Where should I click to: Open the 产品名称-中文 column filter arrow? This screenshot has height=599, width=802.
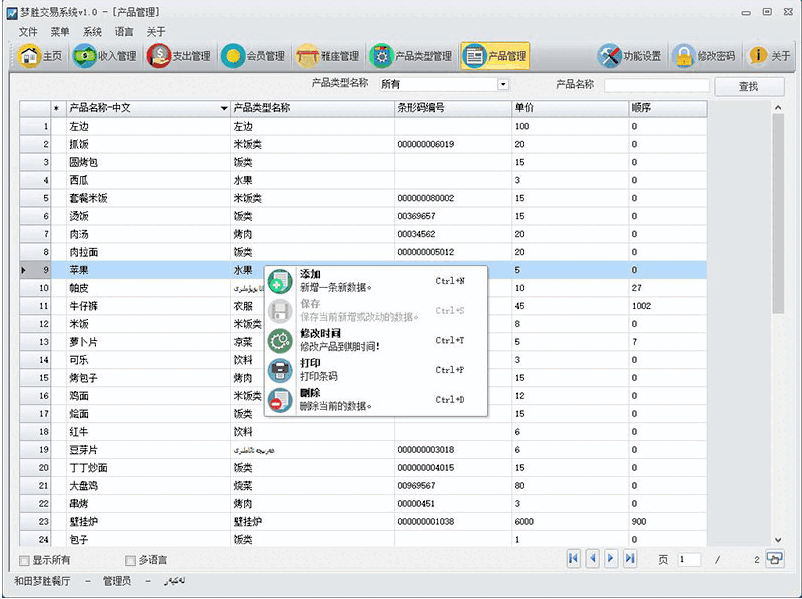coord(224,108)
